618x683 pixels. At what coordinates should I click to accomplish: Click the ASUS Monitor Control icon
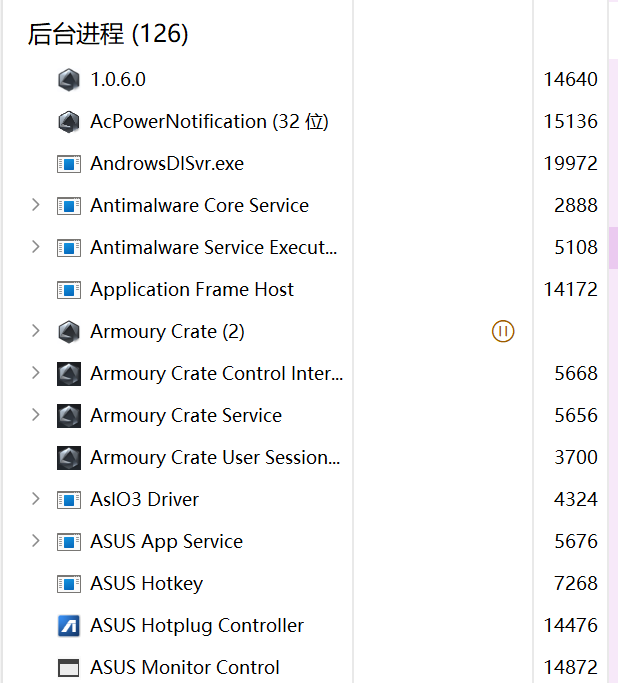pos(69,668)
